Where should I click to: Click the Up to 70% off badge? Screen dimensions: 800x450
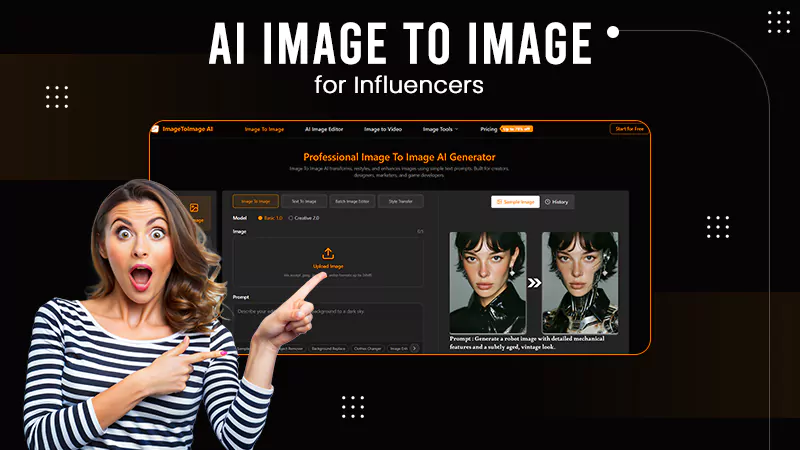516,129
